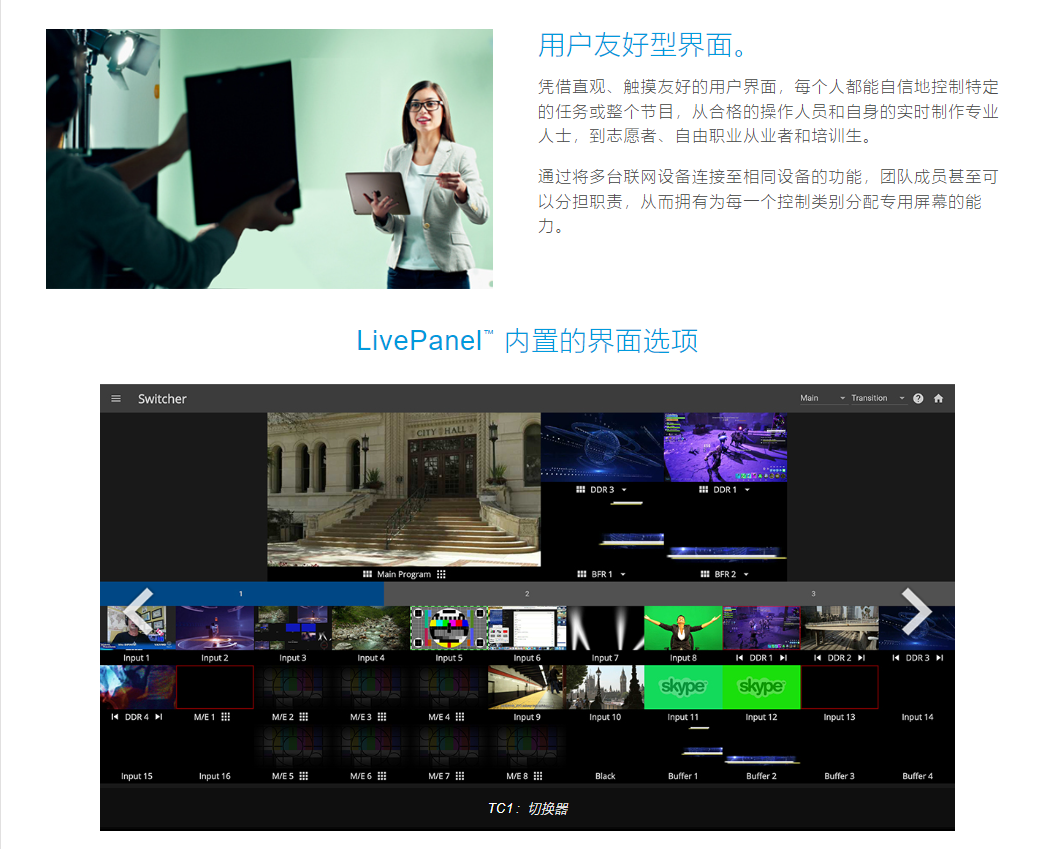Skip to next clip on DDR 1 row
The image size is (1054, 849).
[783, 657]
